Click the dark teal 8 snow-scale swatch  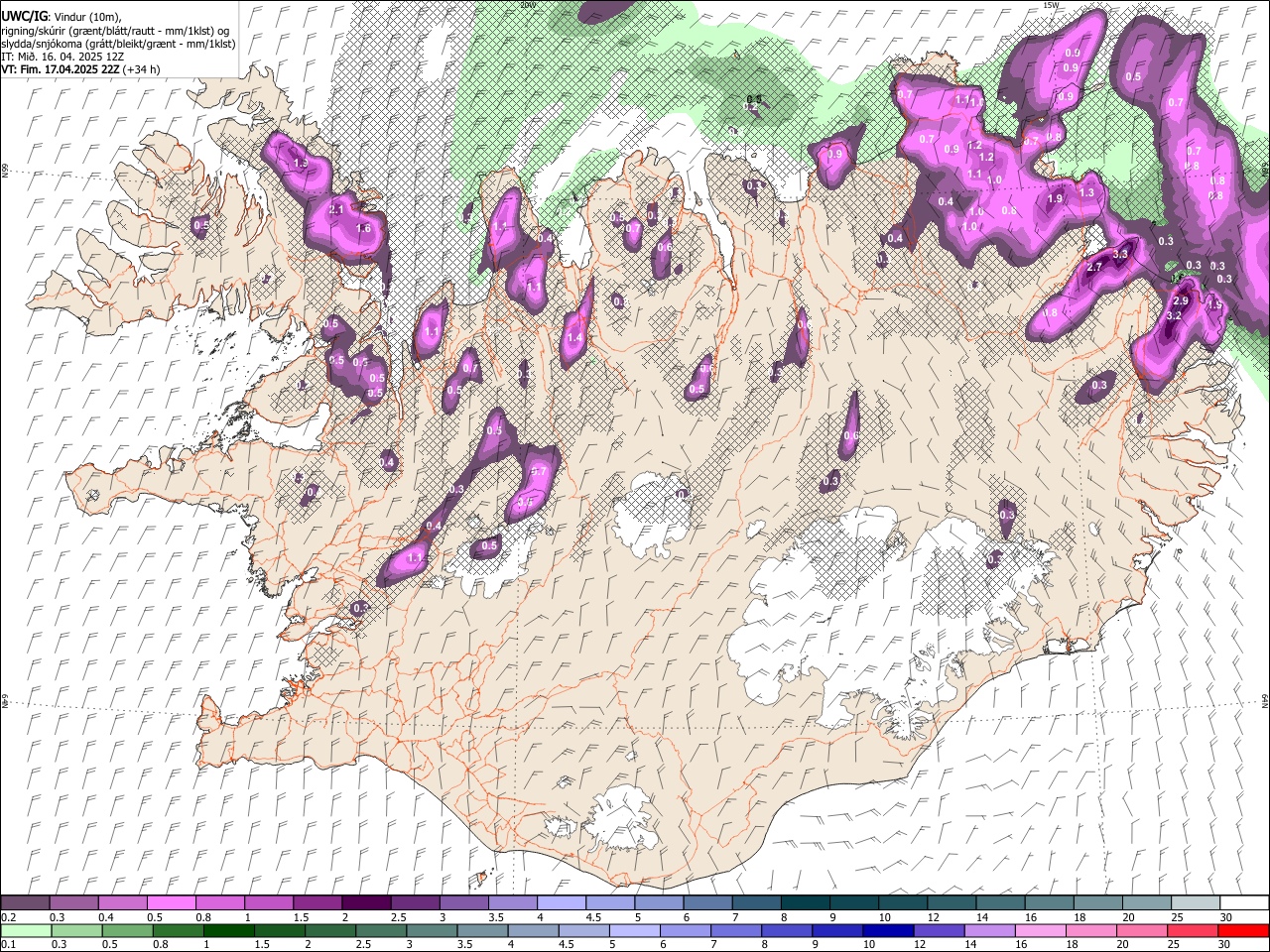[x=806, y=903]
